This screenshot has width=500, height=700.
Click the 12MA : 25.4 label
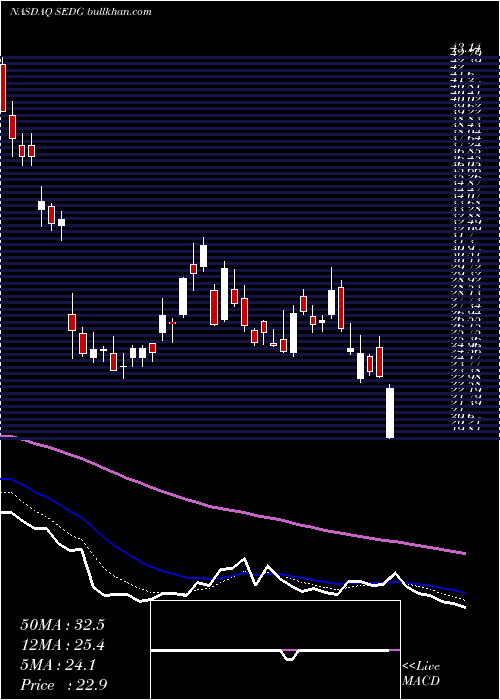pyautogui.click(x=62, y=645)
